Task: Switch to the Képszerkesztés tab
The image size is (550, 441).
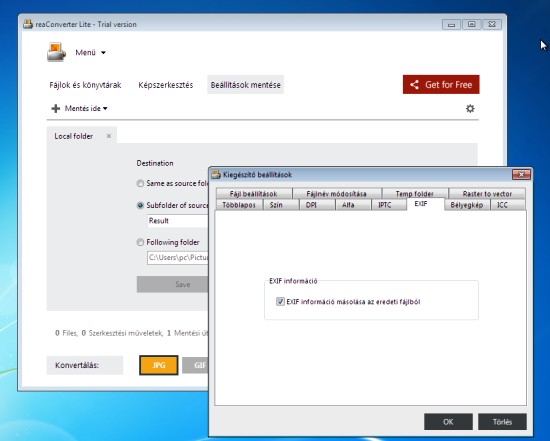Action: tap(166, 85)
